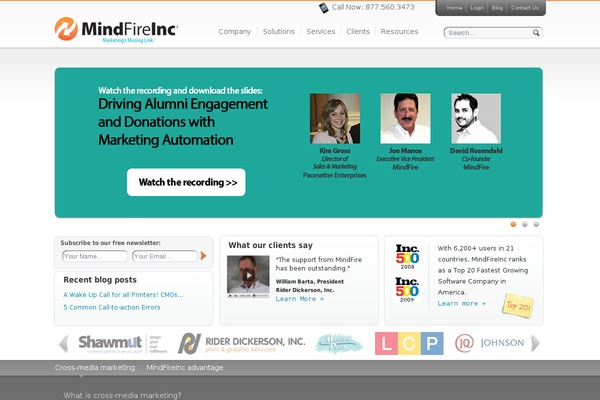This screenshot has height=400, width=600.
Task: Open A Wake Up Call for all Printers post
Action: (123, 295)
